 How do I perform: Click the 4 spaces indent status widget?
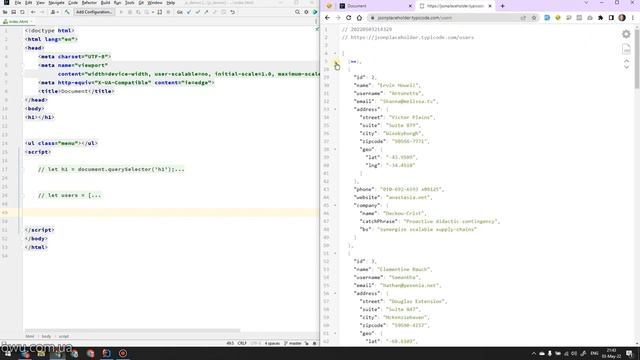point(272,343)
